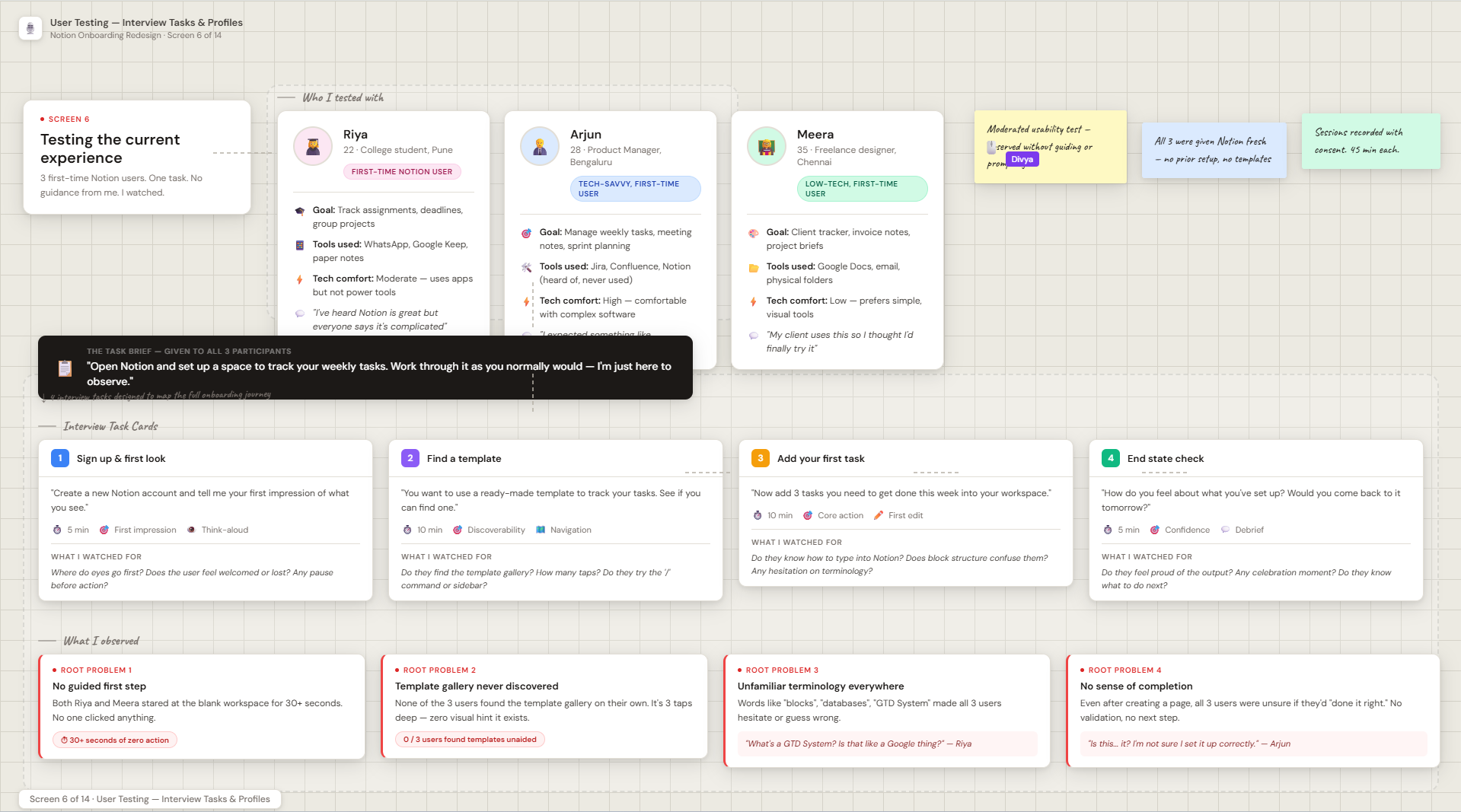Image resolution: width=1461 pixels, height=812 pixels.
Task: Click Arjun's avatar picture
Action: click(x=540, y=146)
